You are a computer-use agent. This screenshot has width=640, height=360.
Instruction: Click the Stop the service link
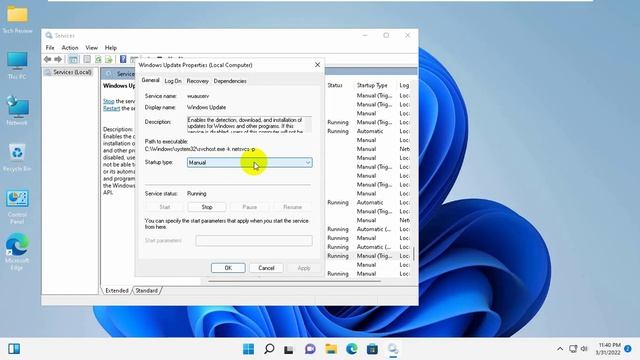(x=109, y=101)
